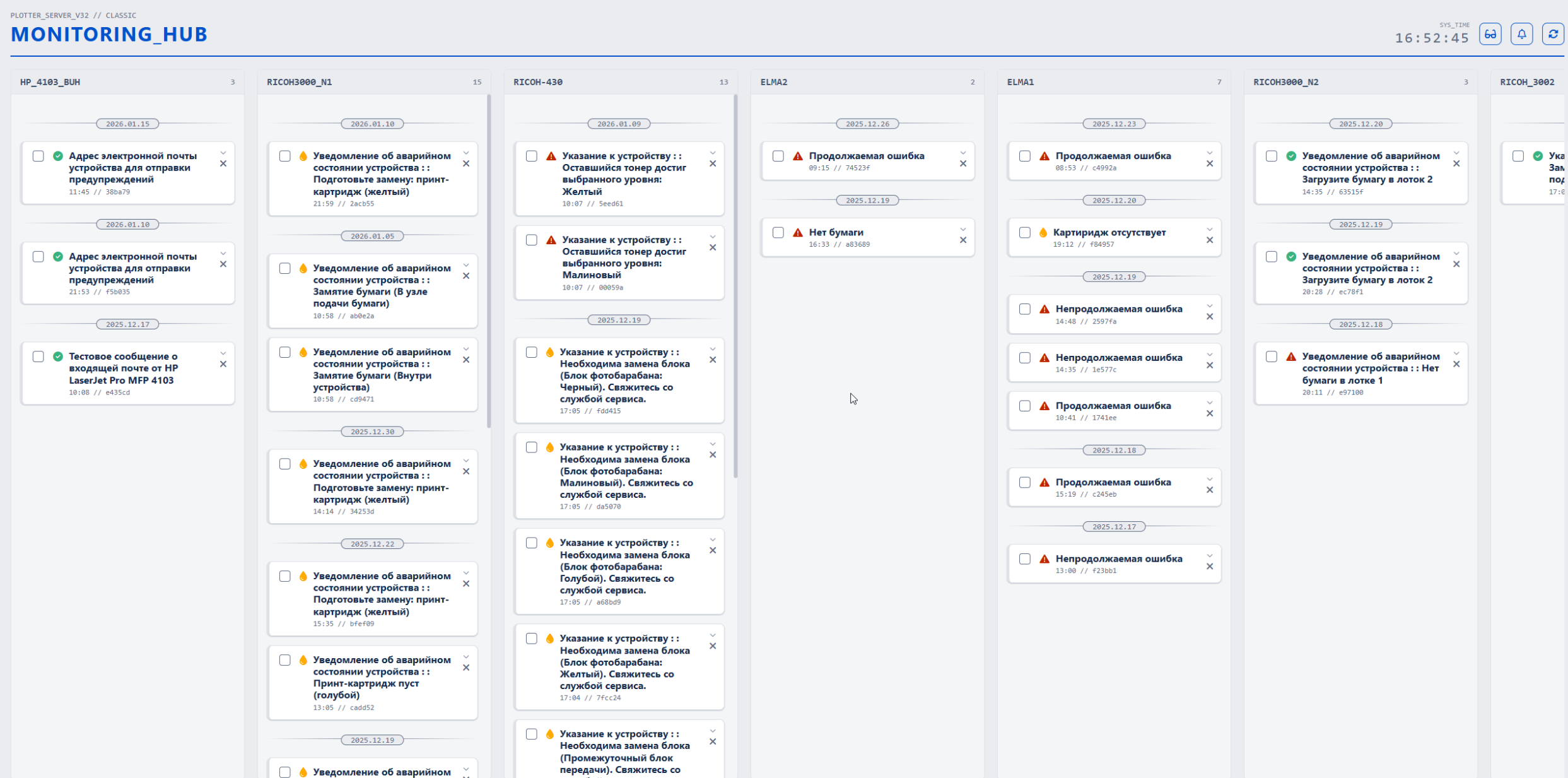This screenshot has width=1568, height=778.
Task: Dismiss card f5b035 with X icon
Action: pyautogui.click(x=223, y=264)
